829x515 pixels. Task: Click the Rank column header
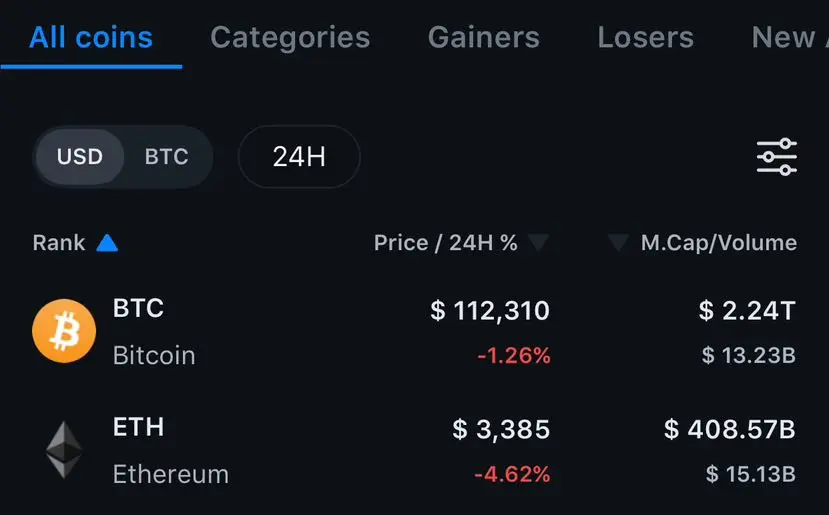[59, 243]
